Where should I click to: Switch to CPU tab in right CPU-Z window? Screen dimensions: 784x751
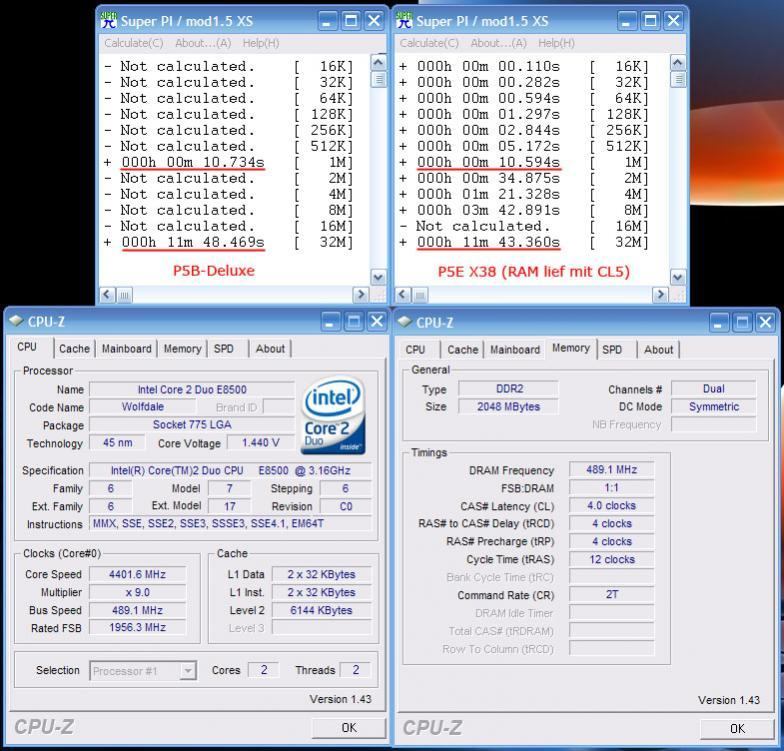[415, 350]
